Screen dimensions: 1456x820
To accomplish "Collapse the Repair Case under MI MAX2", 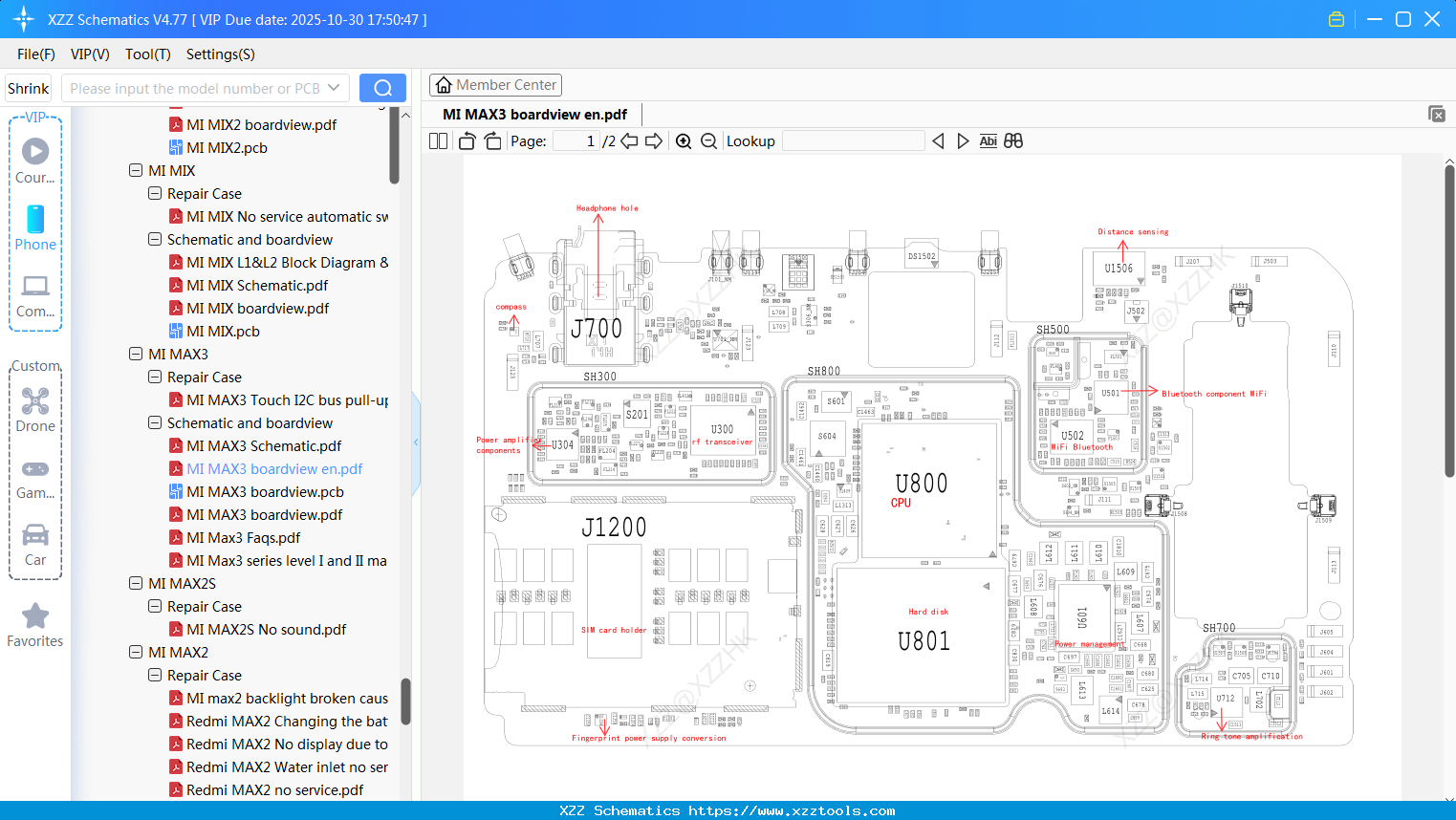I will coord(155,675).
